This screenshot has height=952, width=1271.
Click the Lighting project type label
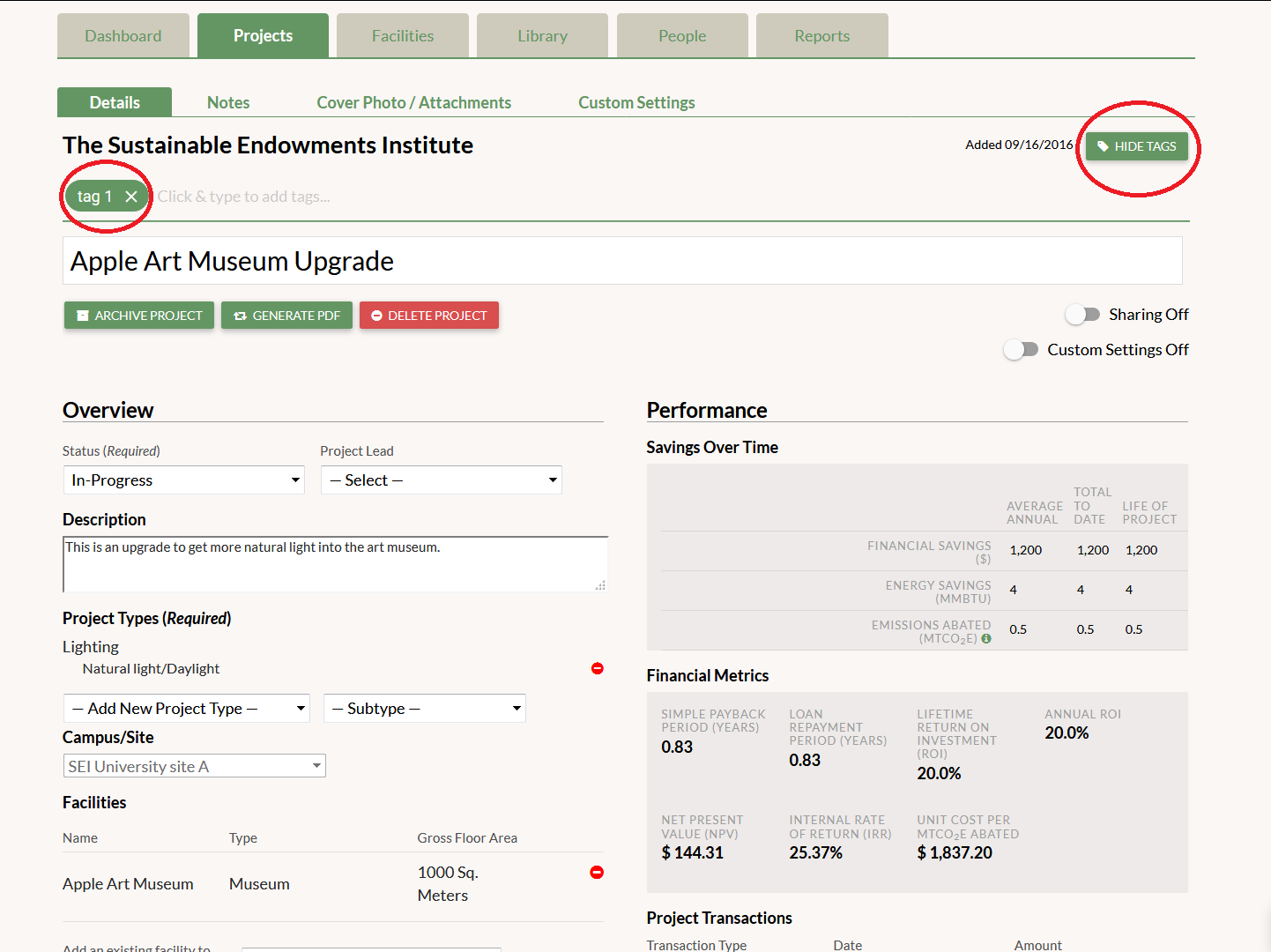91,647
